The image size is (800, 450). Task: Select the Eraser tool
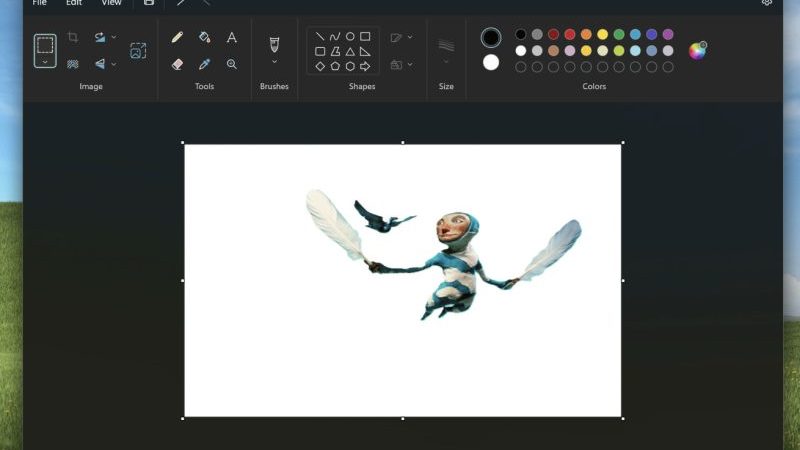click(177, 64)
